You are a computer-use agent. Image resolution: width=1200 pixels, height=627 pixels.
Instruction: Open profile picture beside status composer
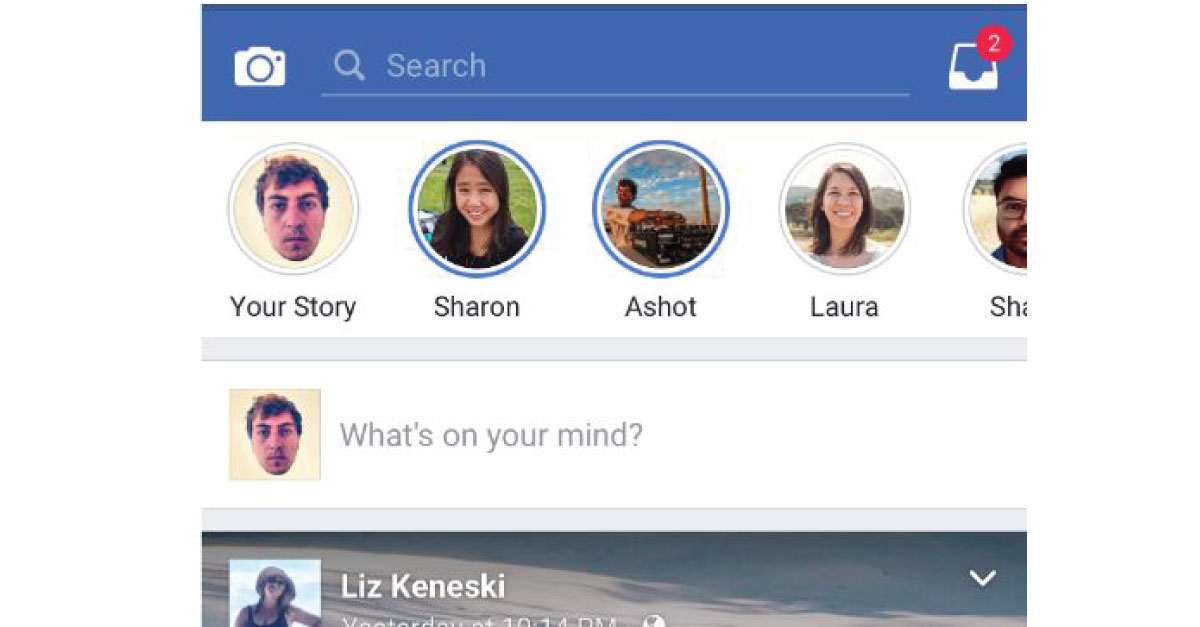(275, 435)
